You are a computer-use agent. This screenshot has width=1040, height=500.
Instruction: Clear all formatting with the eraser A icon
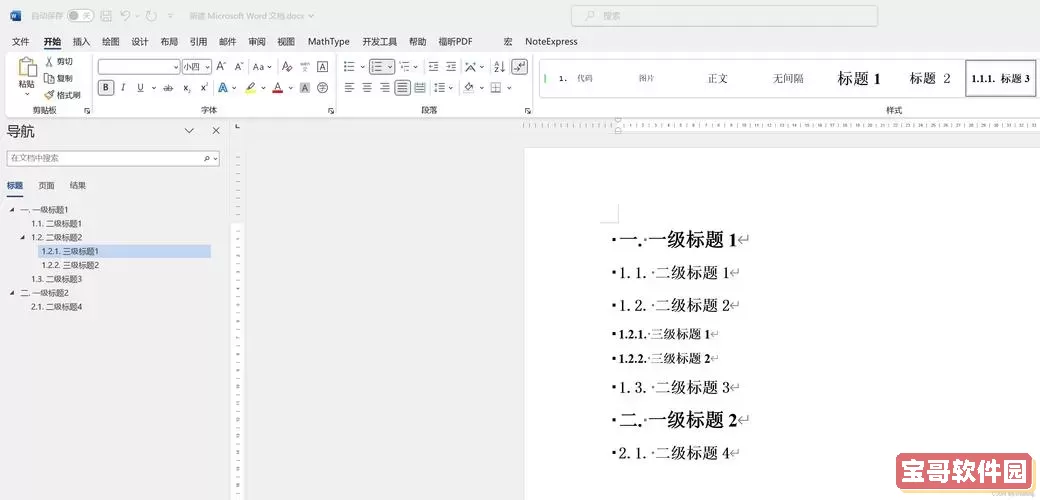pyautogui.click(x=287, y=67)
